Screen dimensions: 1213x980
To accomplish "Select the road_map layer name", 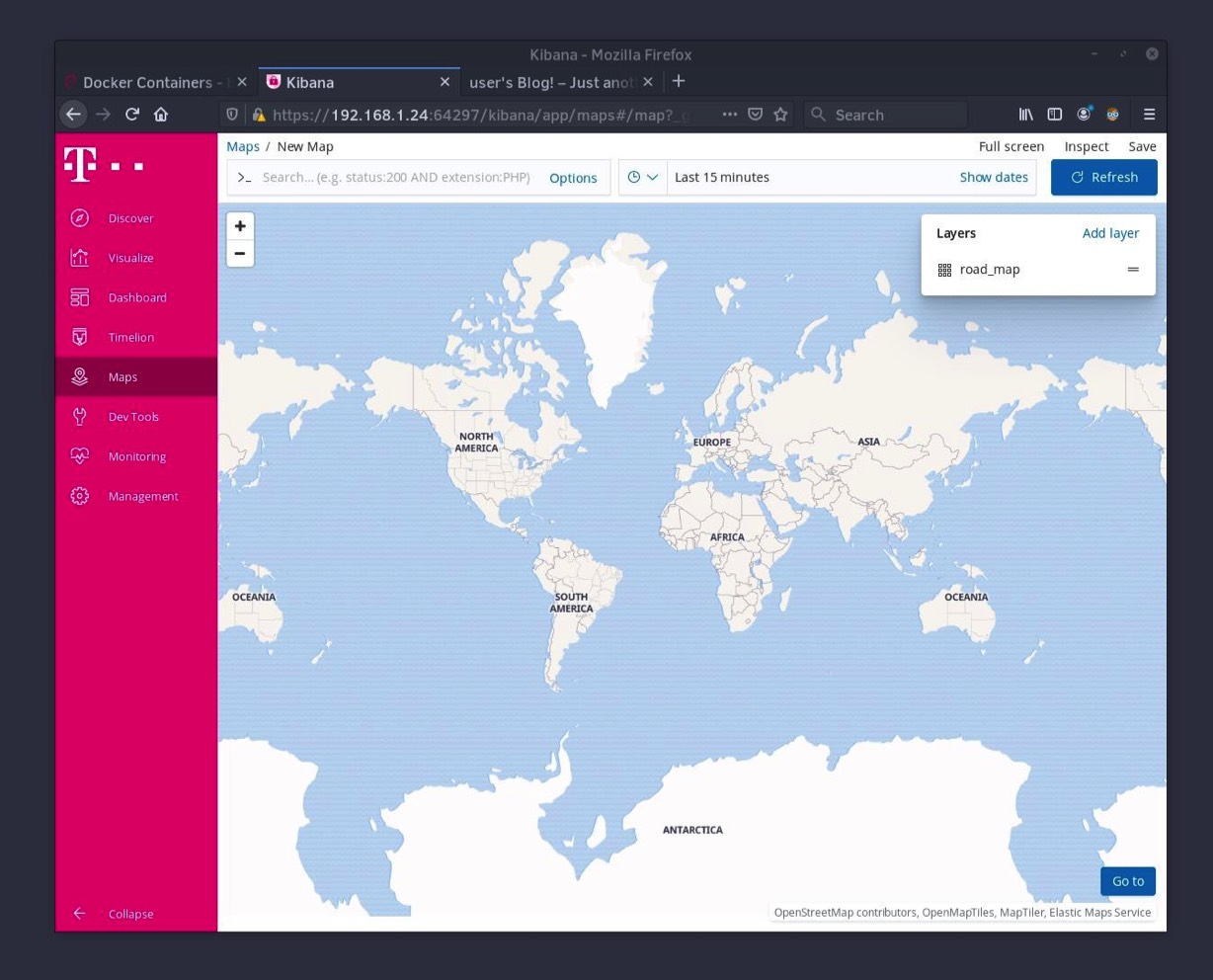I will (x=990, y=270).
